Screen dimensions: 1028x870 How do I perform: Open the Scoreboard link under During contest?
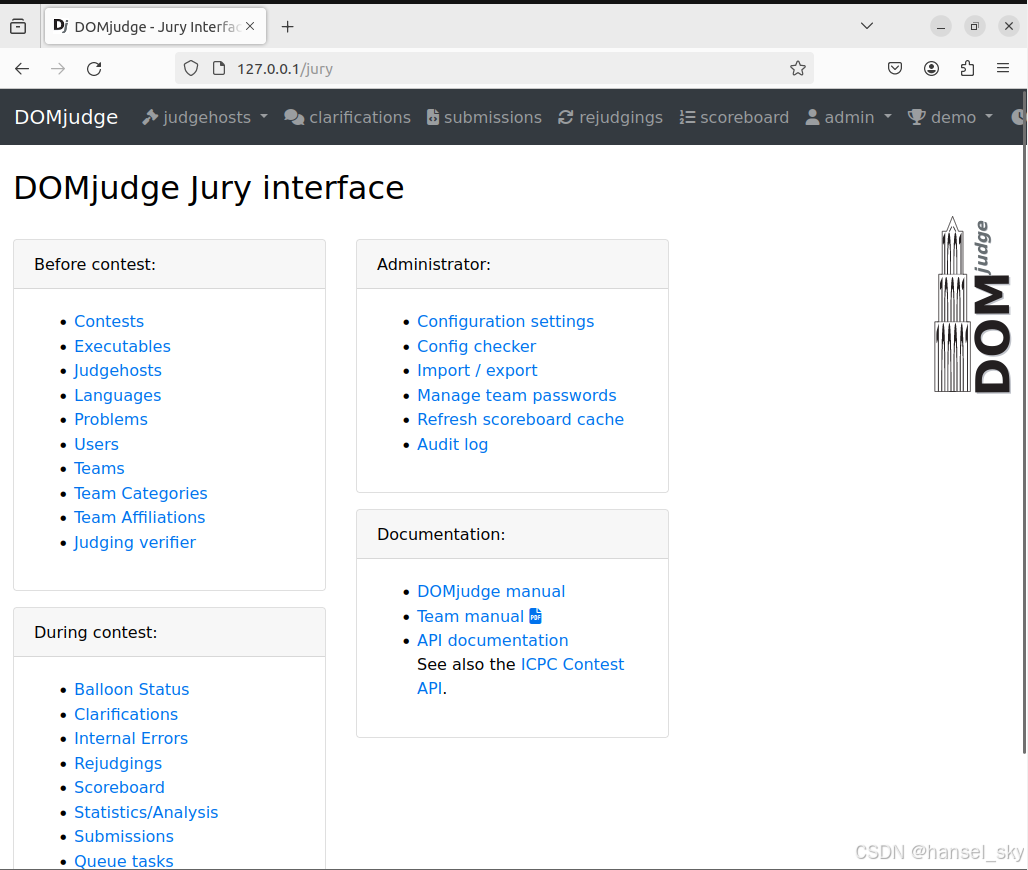(x=119, y=788)
